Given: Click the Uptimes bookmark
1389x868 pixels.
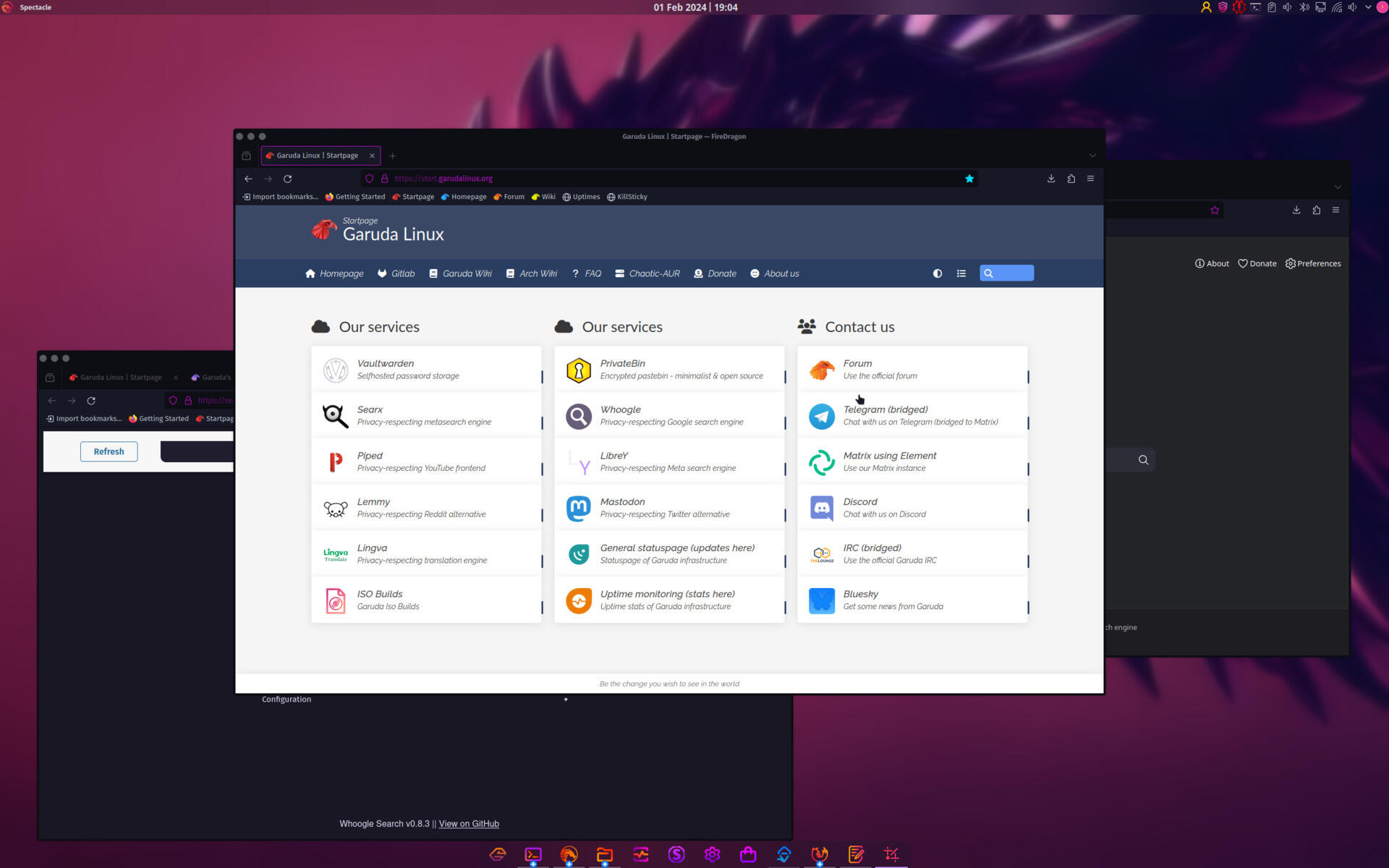Looking at the screenshot, I should click(x=582, y=197).
